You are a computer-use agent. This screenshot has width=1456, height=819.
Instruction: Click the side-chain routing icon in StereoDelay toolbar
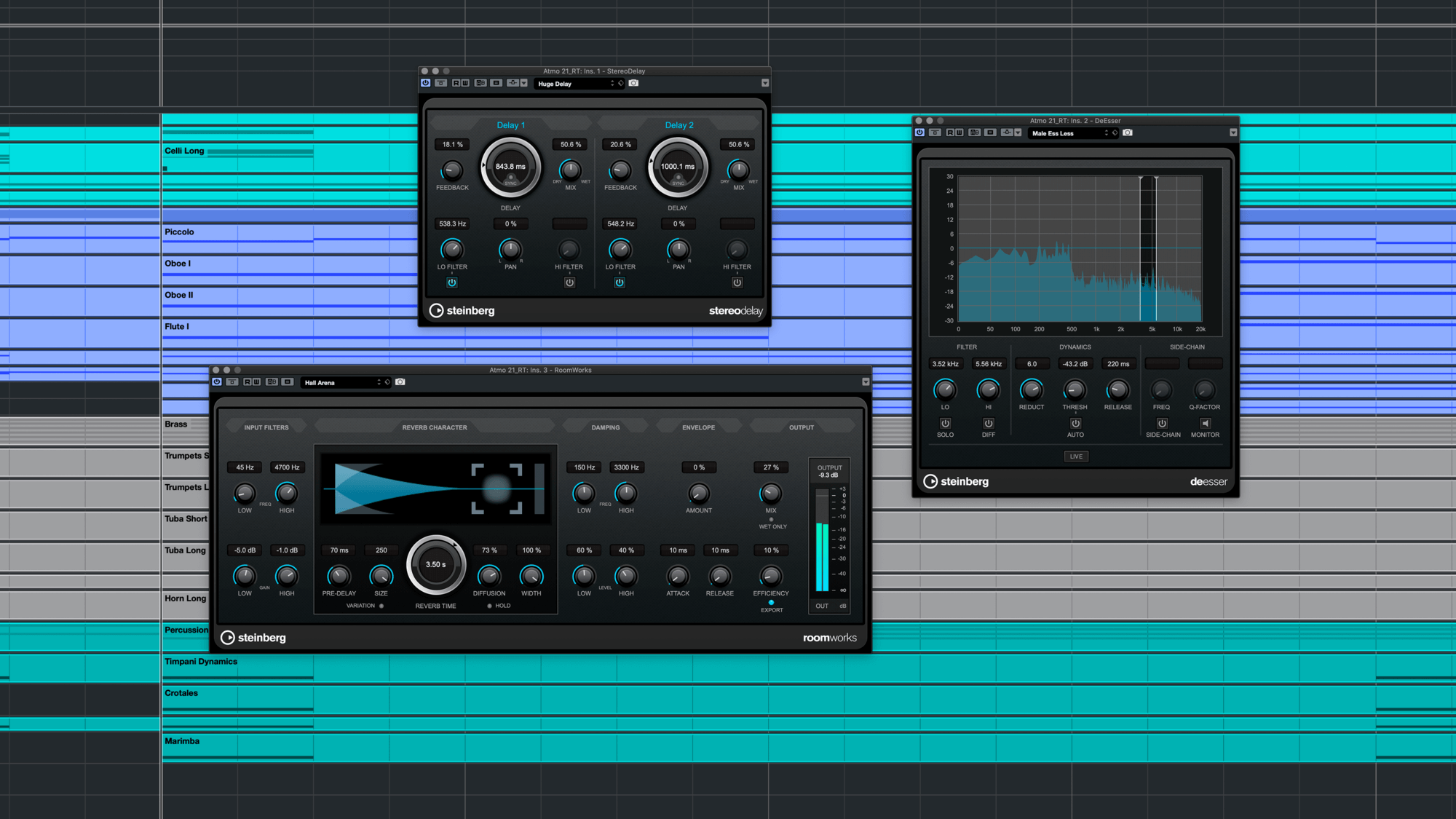(x=513, y=83)
